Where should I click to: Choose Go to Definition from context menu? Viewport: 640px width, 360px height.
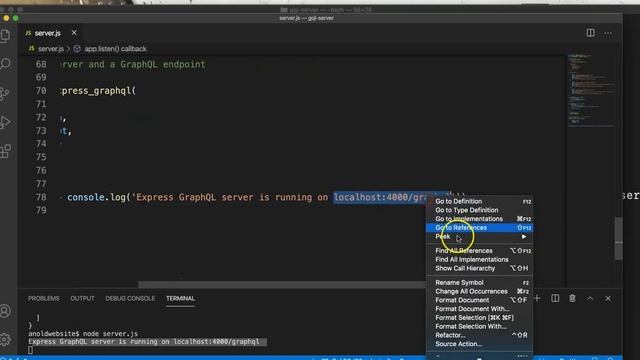coord(479,201)
